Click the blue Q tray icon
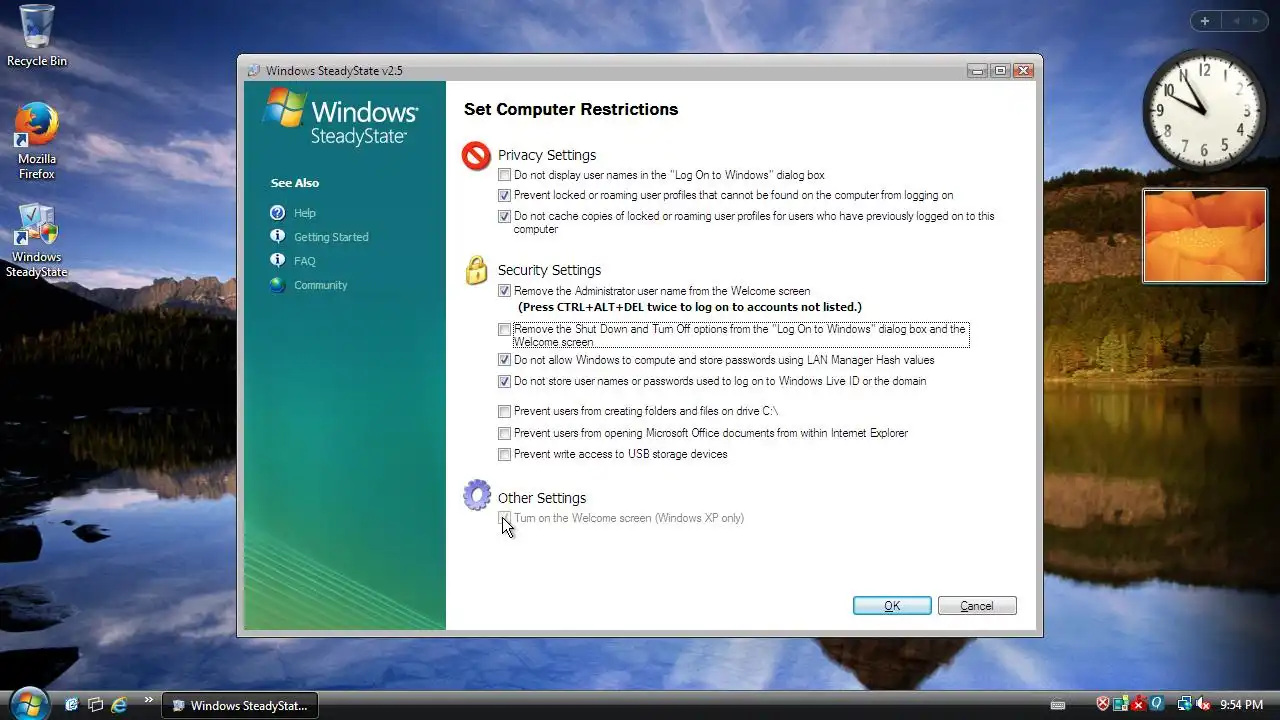 (1156, 705)
